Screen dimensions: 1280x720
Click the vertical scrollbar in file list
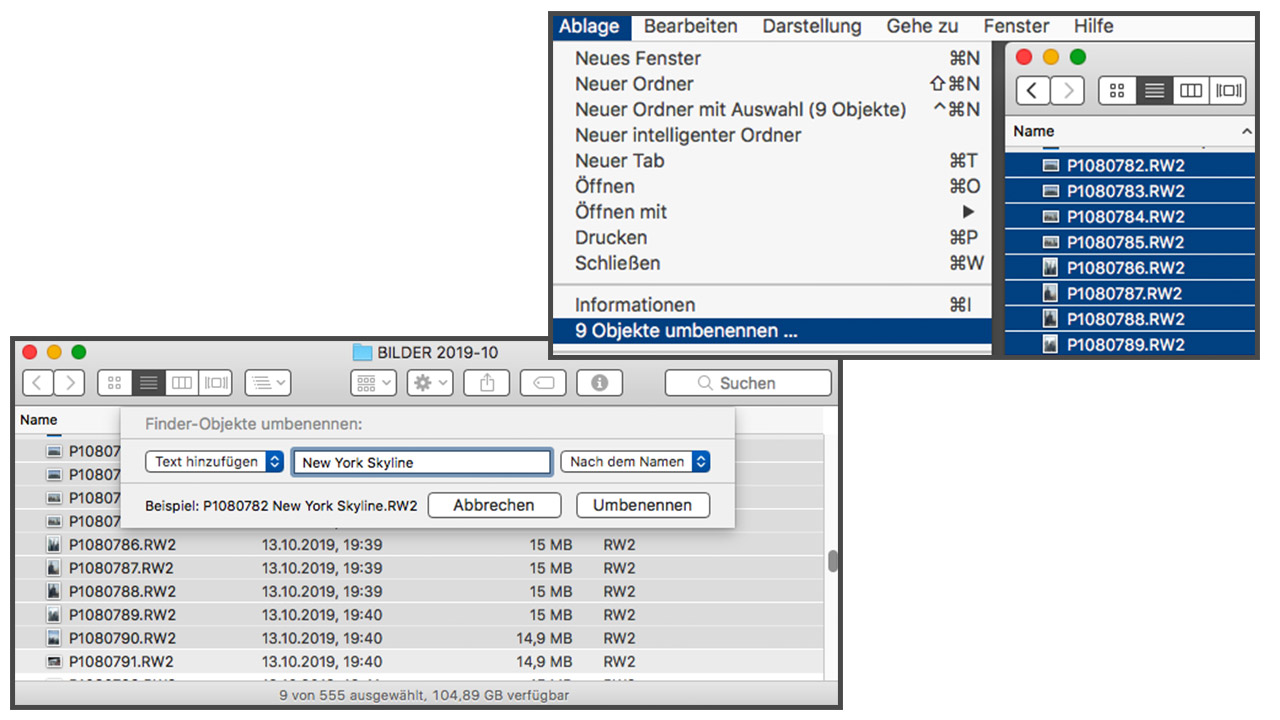click(833, 562)
